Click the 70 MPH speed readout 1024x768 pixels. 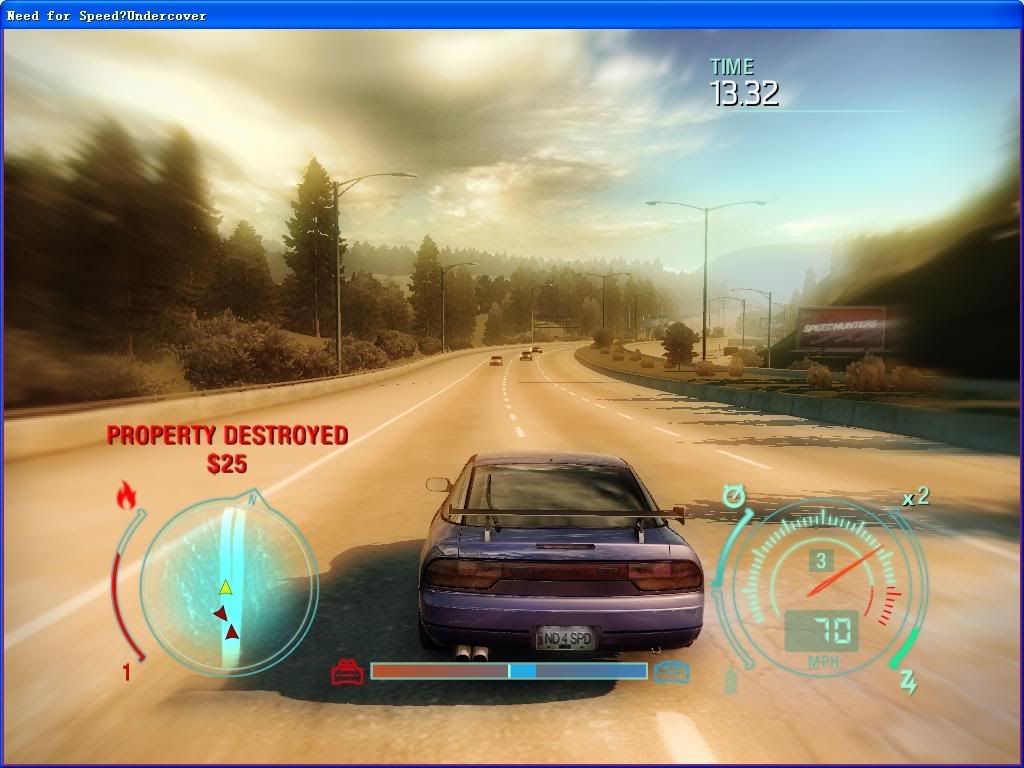click(822, 631)
